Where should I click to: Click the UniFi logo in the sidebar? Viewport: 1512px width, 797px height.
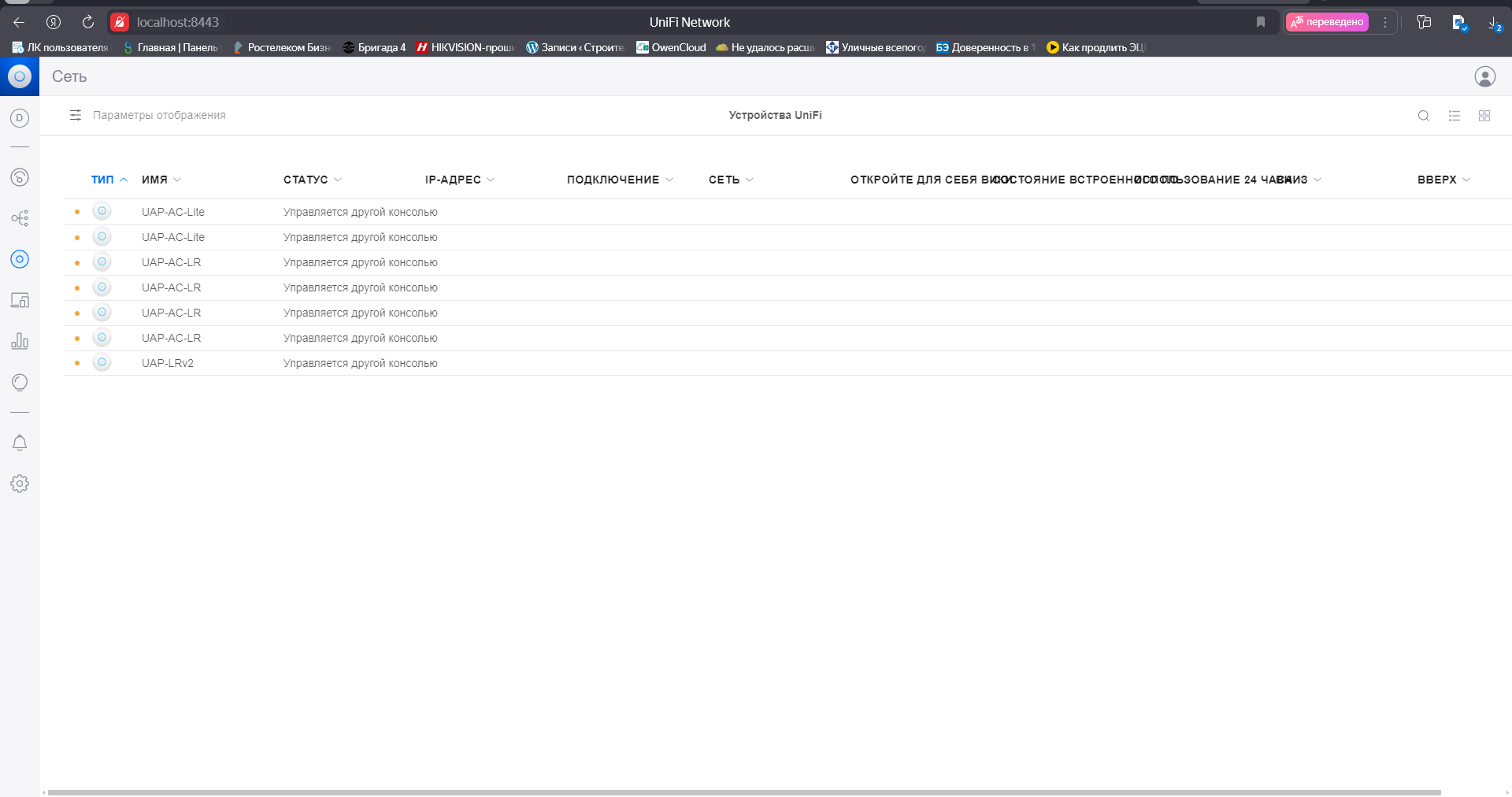(20, 76)
